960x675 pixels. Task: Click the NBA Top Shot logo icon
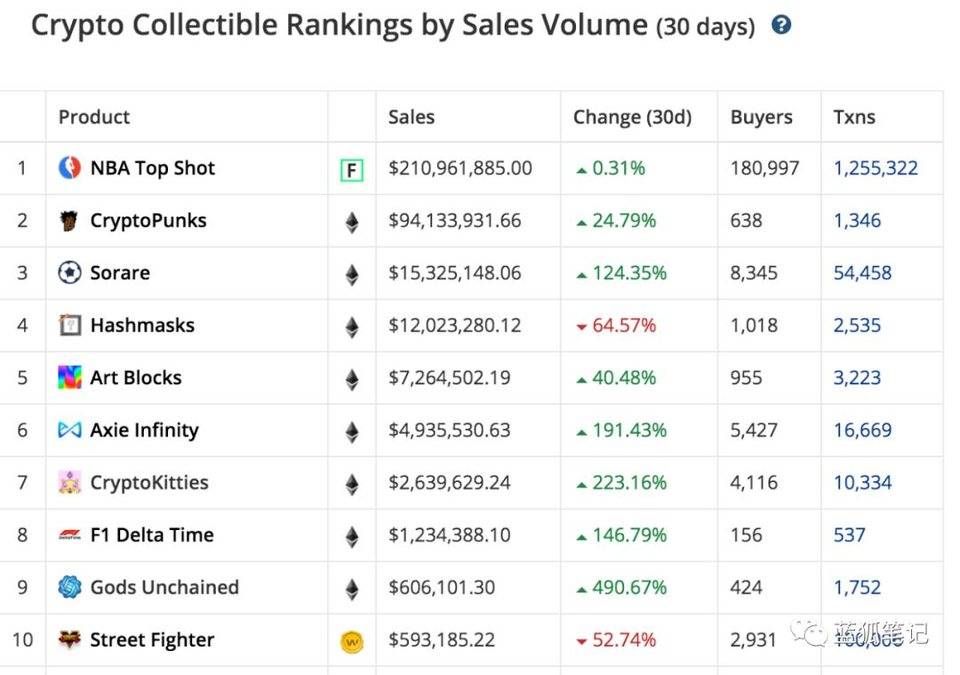(69, 168)
